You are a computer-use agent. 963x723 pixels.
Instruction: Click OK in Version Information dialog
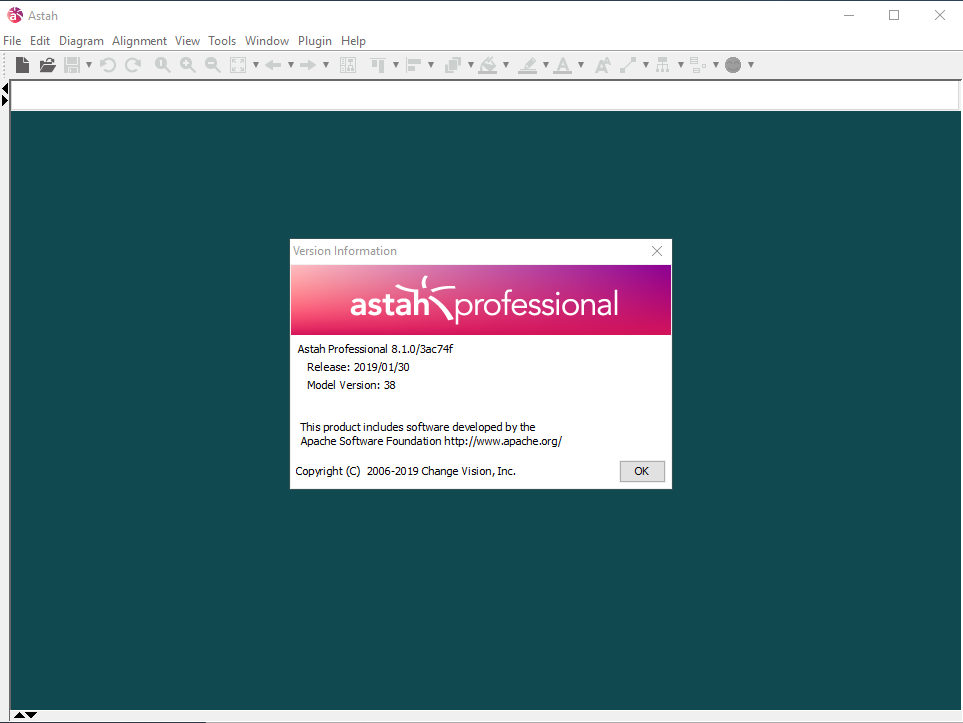[x=642, y=471]
